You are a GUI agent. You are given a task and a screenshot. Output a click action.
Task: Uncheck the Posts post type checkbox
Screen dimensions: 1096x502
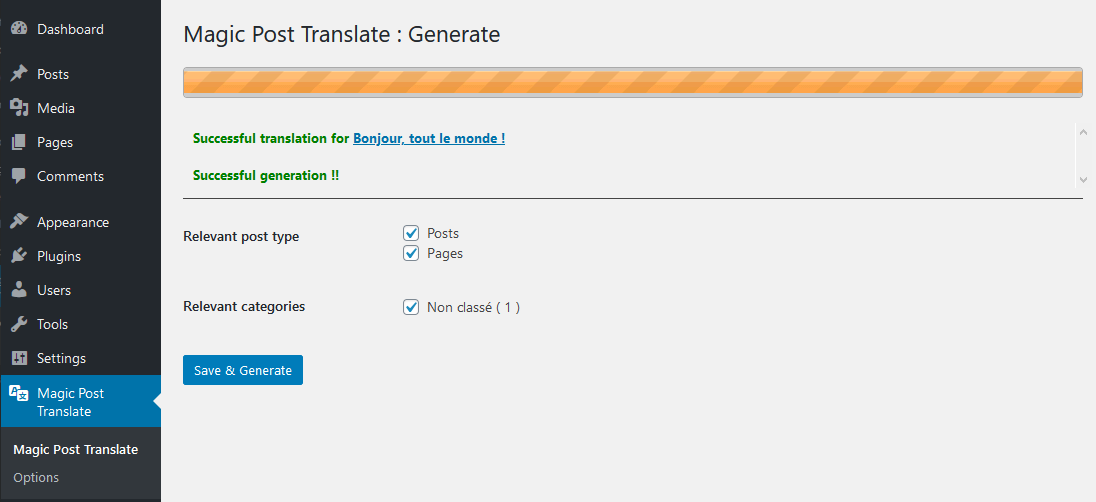pos(411,233)
